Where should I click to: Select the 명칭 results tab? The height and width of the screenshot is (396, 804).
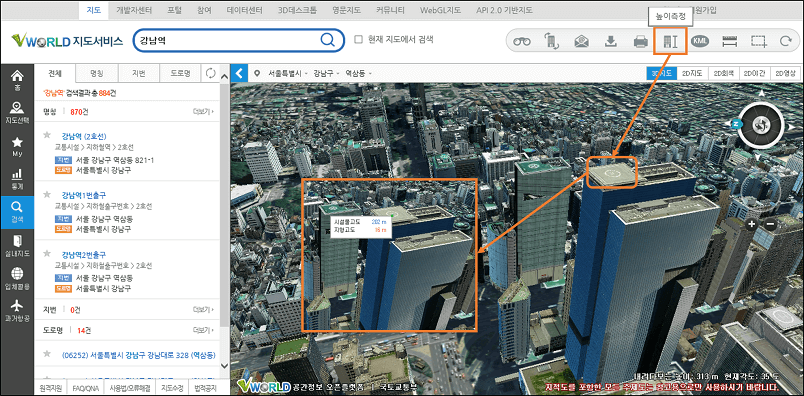click(96, 73)
